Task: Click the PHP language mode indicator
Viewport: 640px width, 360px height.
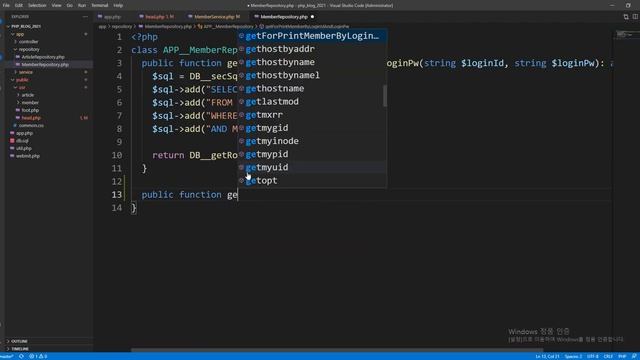Action: pyautogui.click(x=622, y=356)
